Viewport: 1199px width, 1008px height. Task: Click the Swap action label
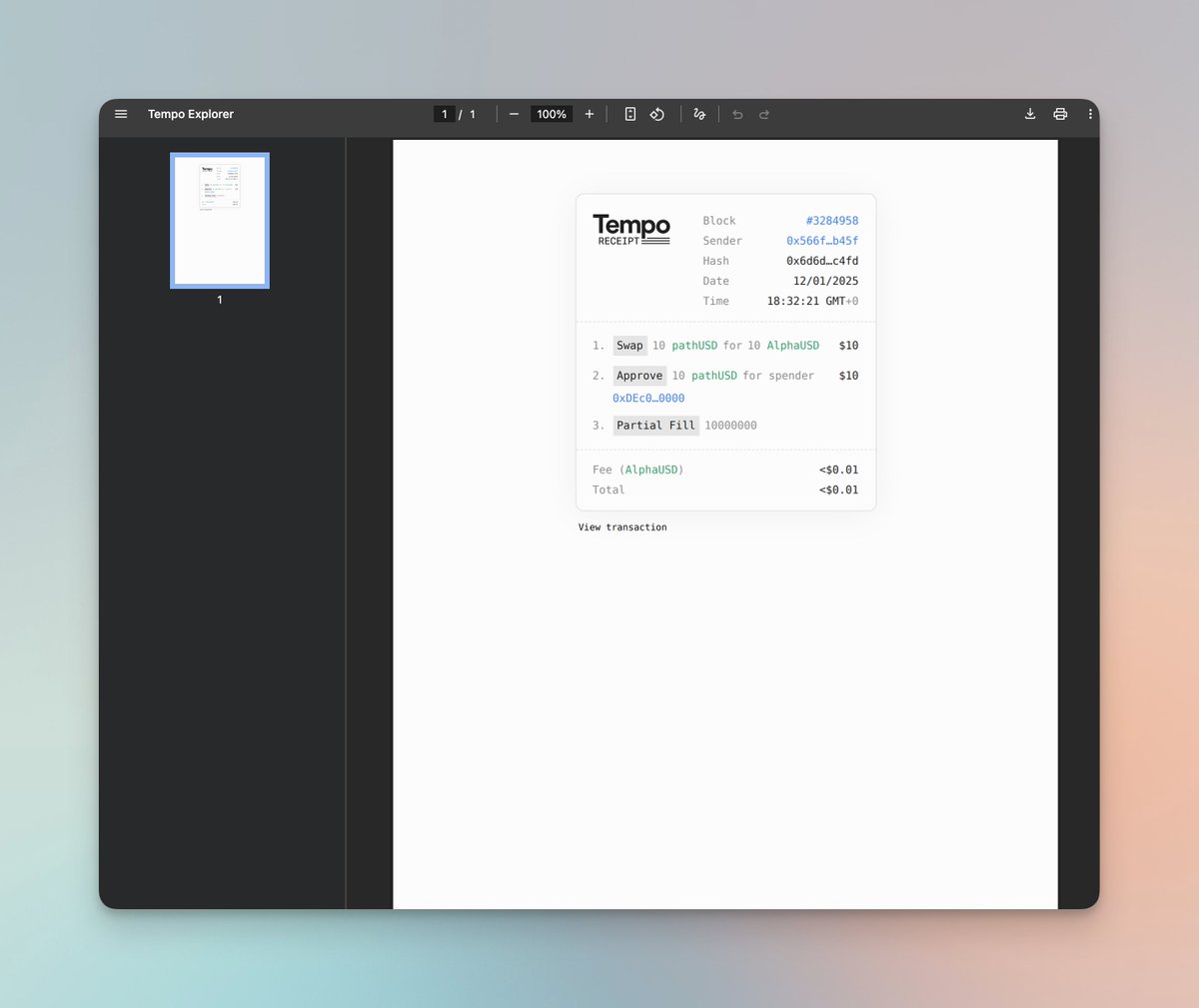click(x=629, y=346)
